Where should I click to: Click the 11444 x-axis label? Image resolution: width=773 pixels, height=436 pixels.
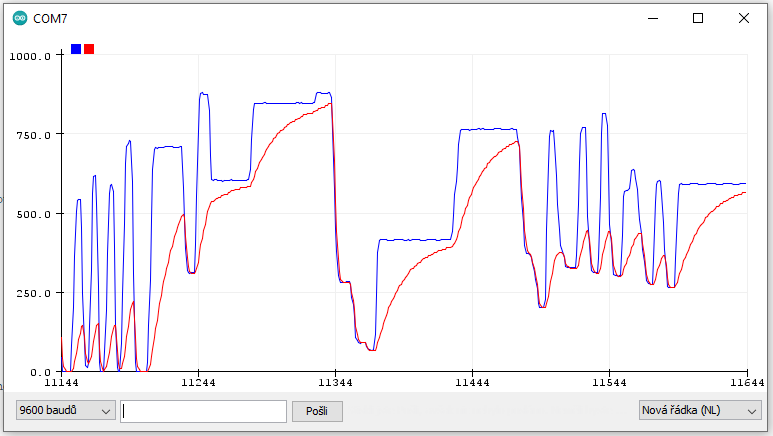click(472, 383)
